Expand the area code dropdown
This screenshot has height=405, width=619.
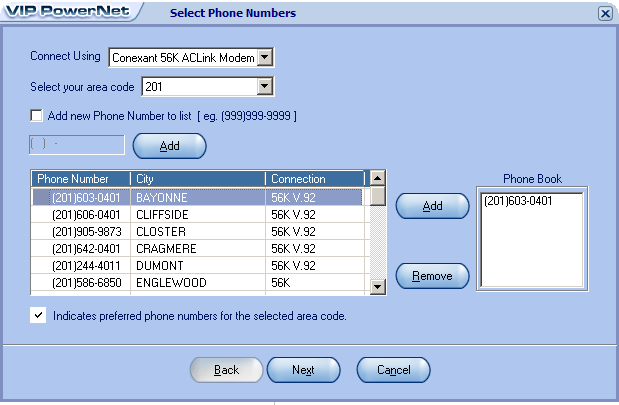(x=265, y=87)
